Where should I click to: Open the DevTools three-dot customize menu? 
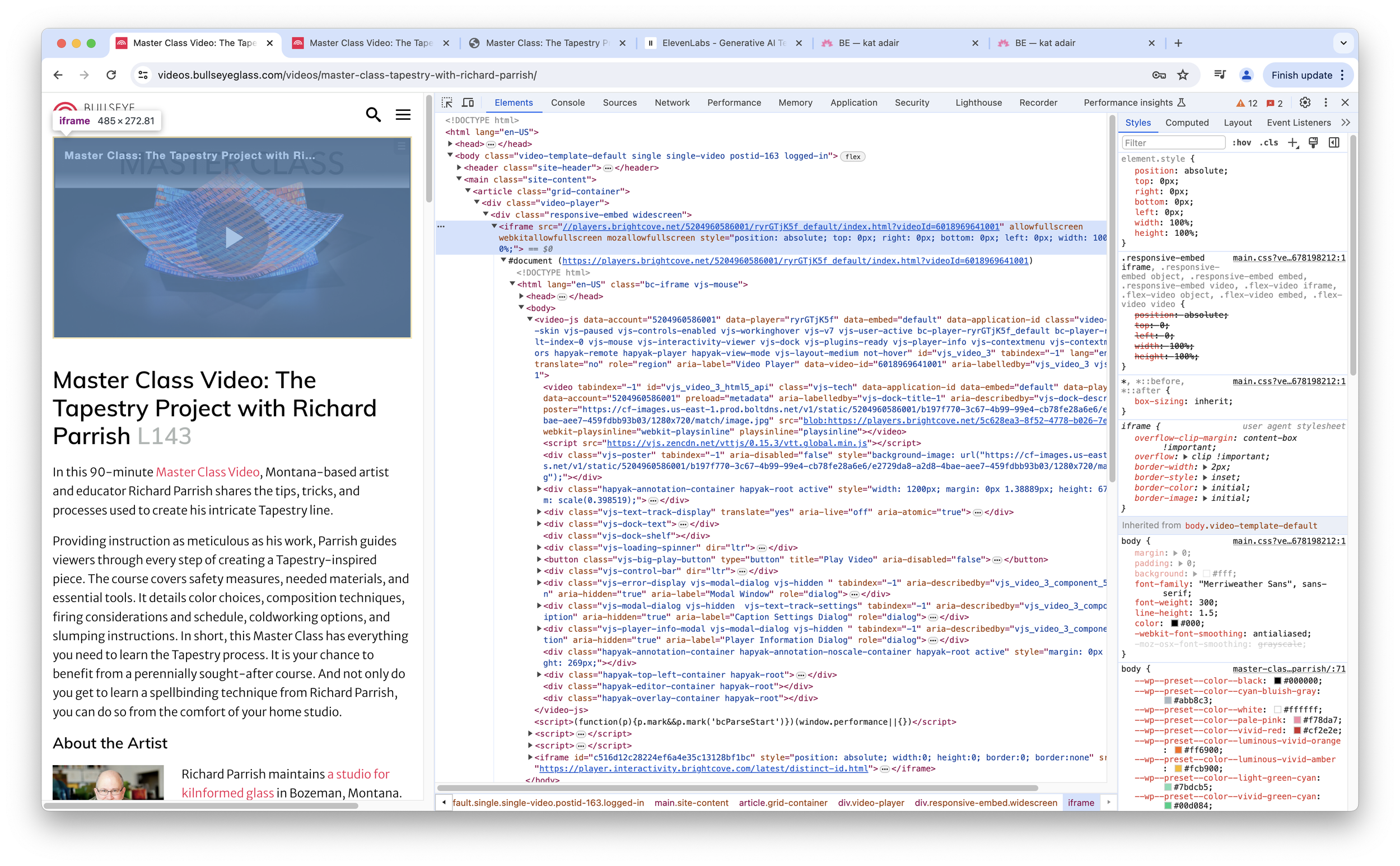[1325, 103]
